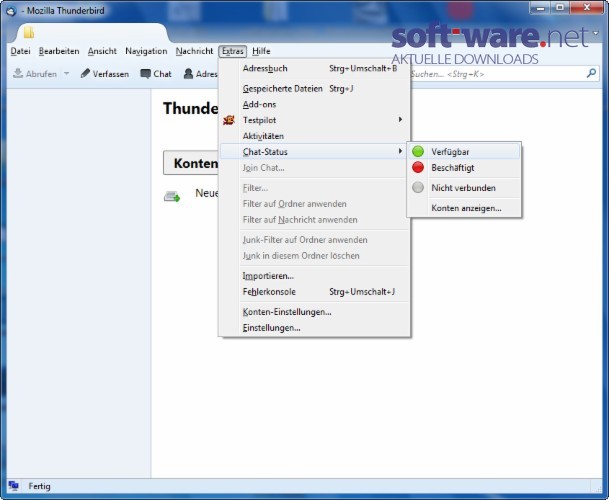Viewport: 609px width, 500px height.
Task: Choose Importieren... from the menu
Action: [315, 276]
